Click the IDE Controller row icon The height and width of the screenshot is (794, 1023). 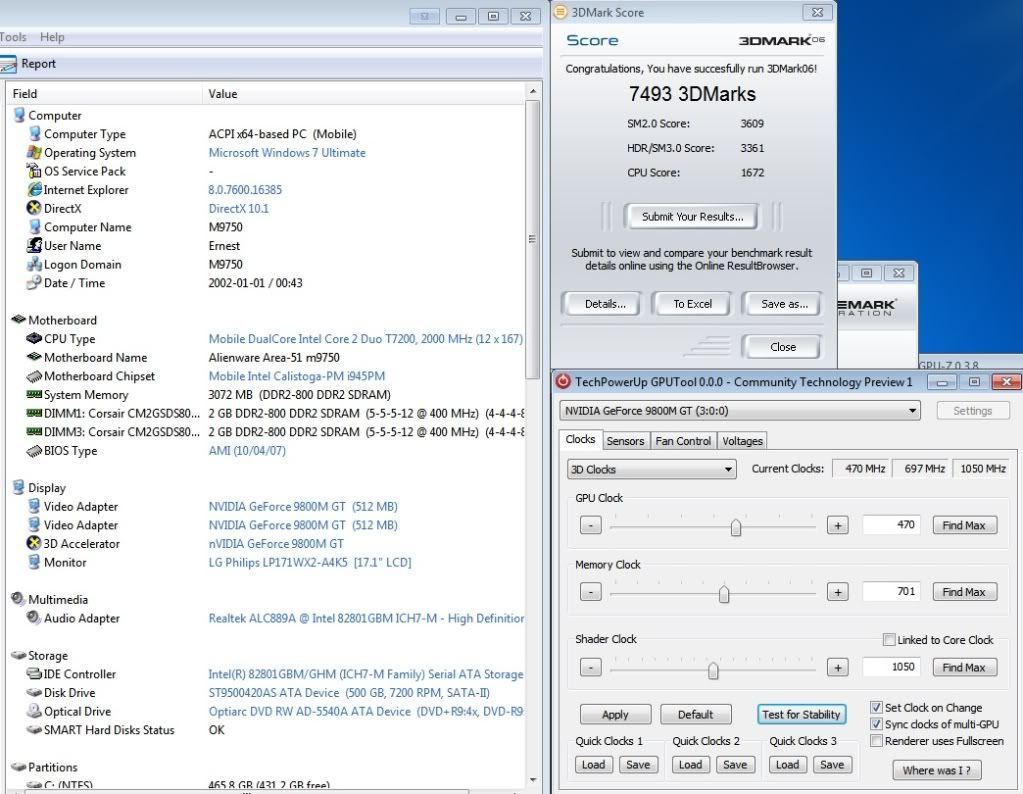(x=34, y=673)
